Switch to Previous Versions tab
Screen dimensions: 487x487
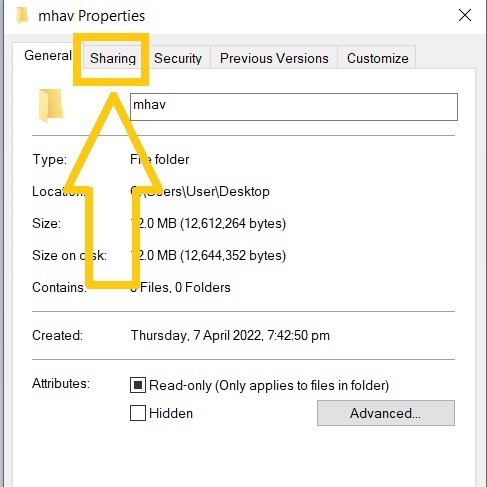(x=274, y=58)
